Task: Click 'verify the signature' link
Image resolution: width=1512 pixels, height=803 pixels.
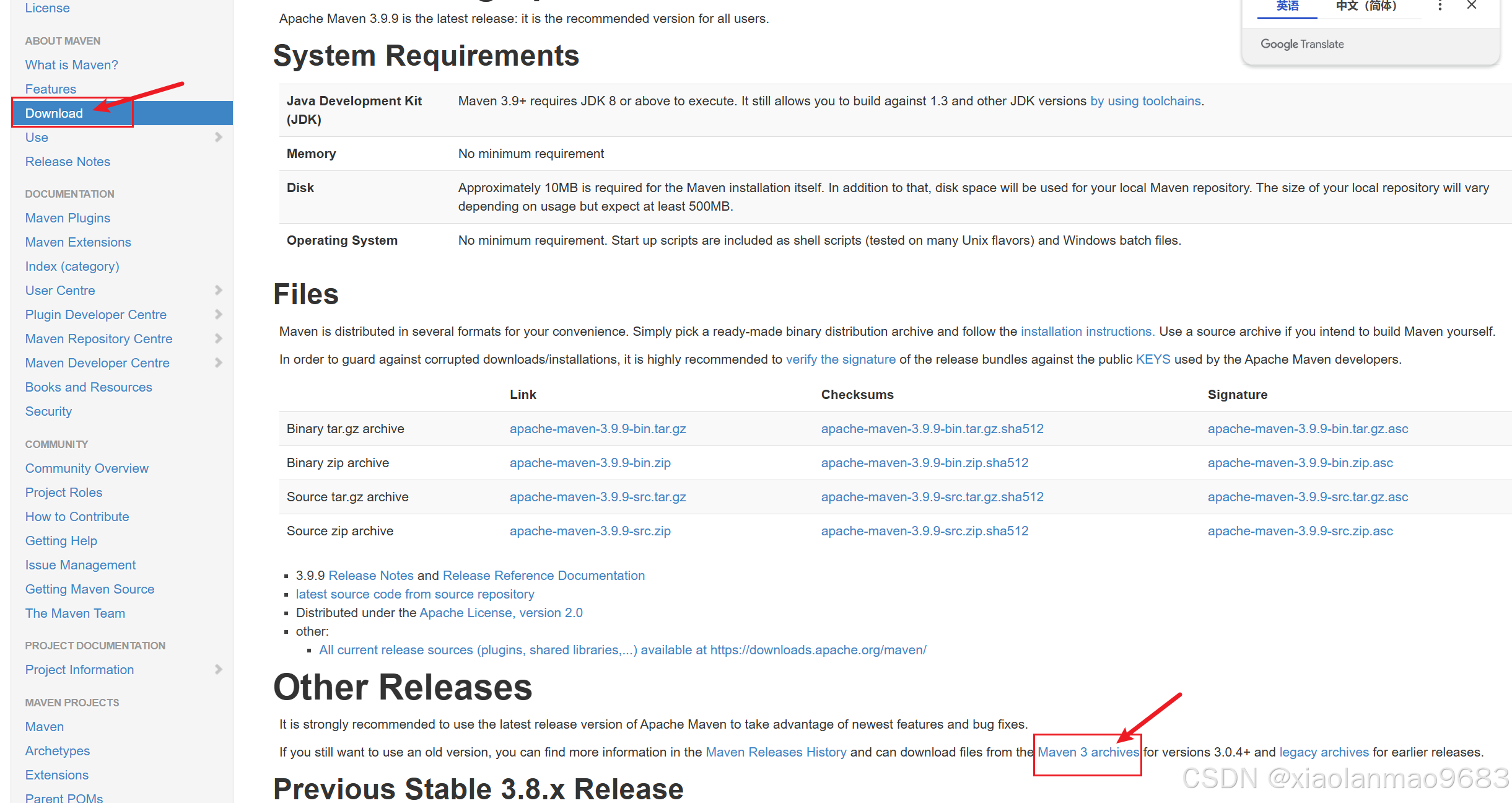Action: pyautogui.click(x=841, y=359)
